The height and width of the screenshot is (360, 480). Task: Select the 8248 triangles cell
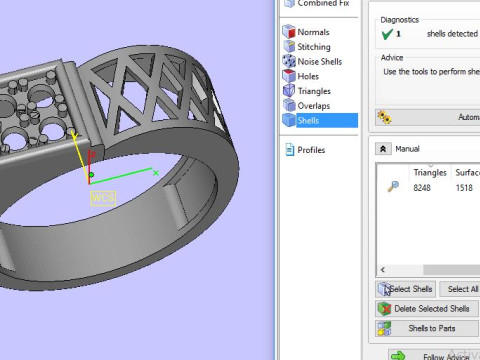click(422, 188)
